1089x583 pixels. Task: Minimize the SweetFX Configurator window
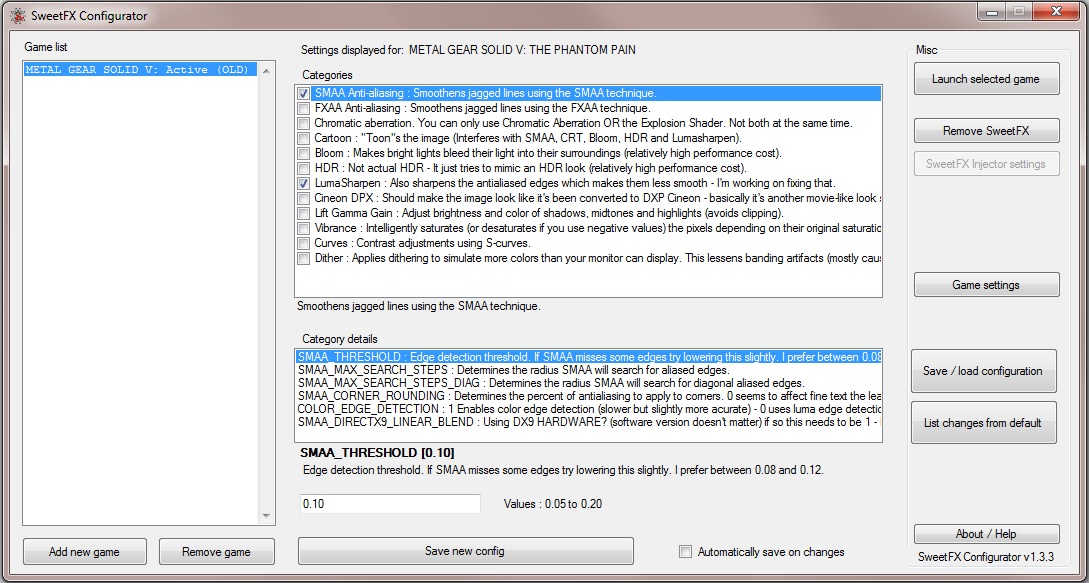pyautogui.click(x=994, y=12)
